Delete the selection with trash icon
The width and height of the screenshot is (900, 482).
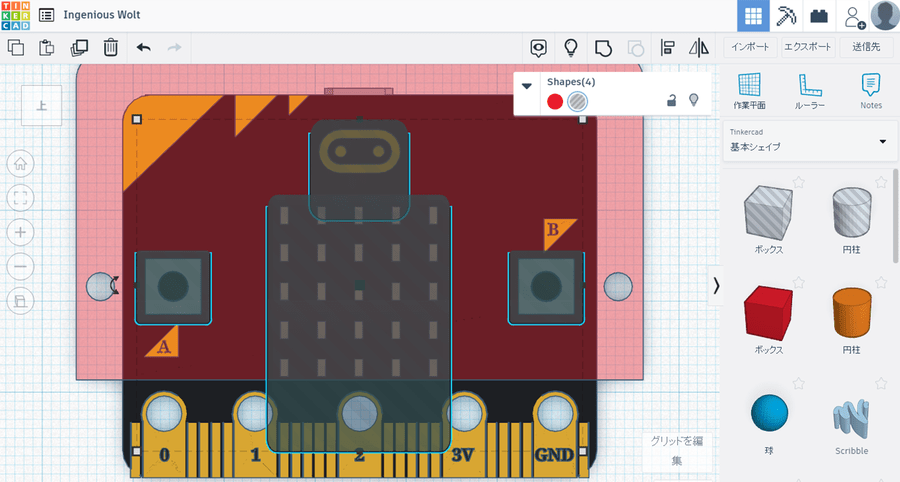coord(111,48)
